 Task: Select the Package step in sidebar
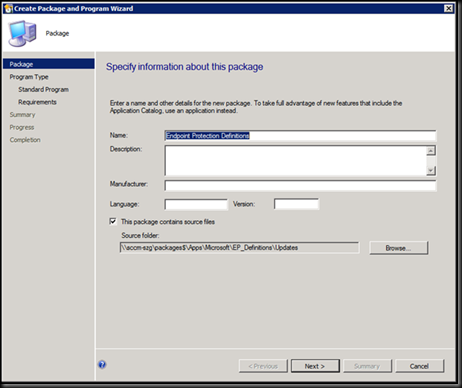pos(49,64)
